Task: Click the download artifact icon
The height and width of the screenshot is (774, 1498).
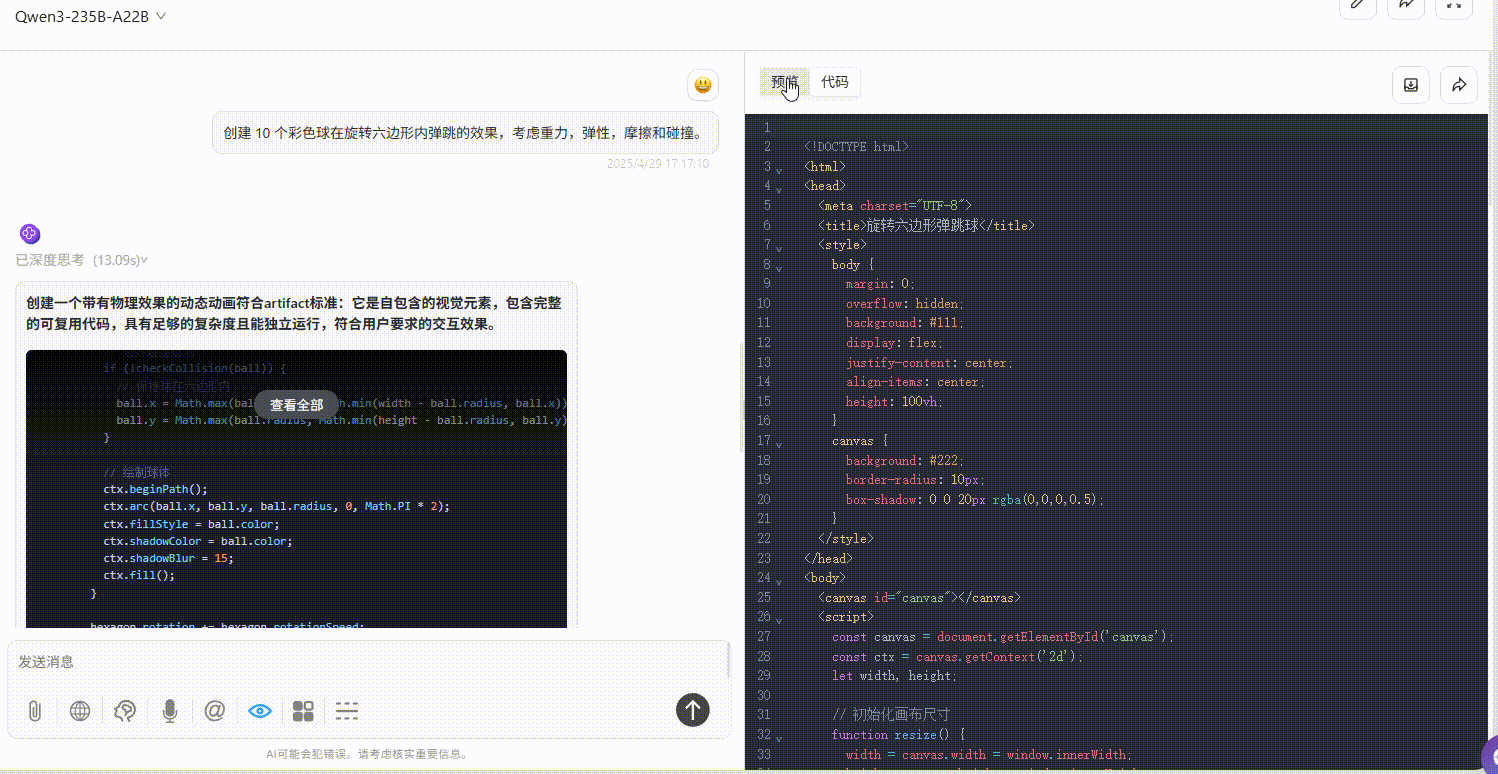Action: click(x=1411, y=85)
